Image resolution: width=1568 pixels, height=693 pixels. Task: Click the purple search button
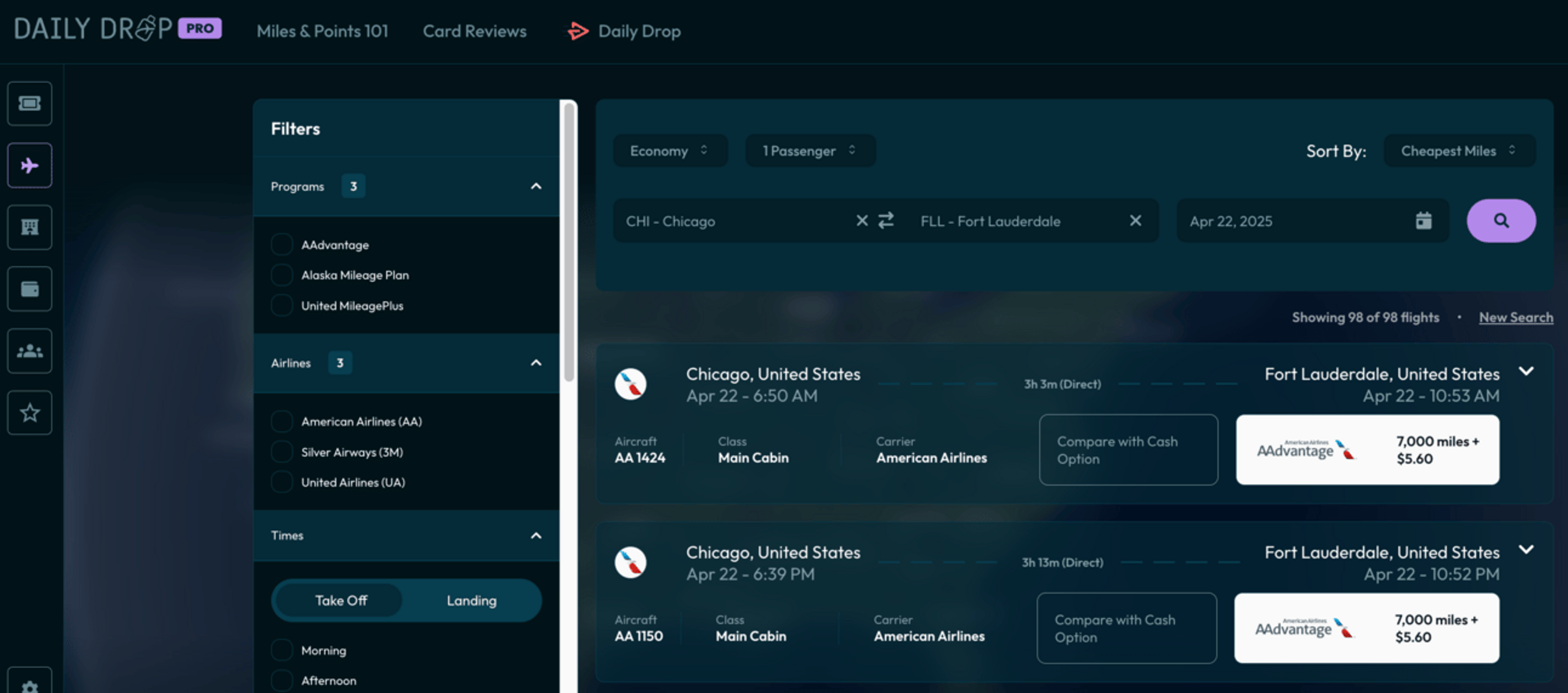(1501, 221)
